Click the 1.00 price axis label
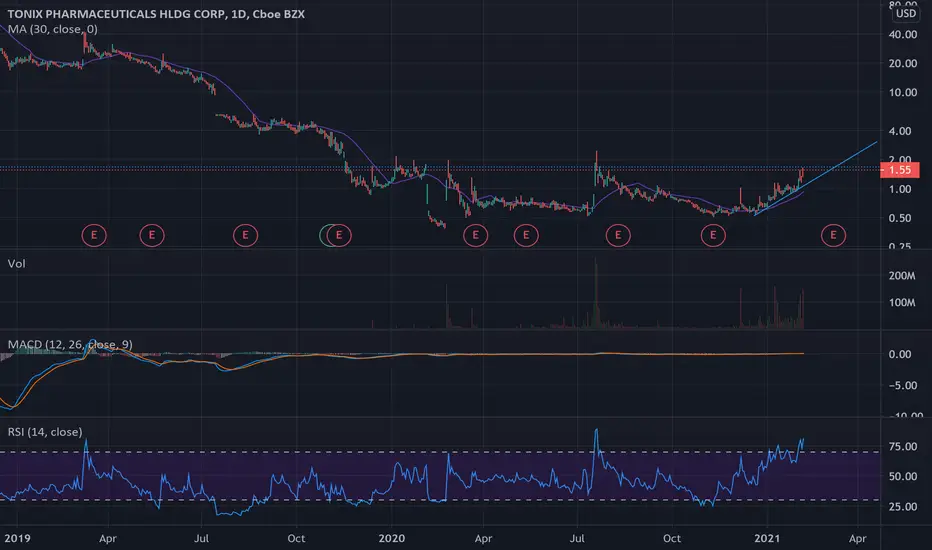 900,189
